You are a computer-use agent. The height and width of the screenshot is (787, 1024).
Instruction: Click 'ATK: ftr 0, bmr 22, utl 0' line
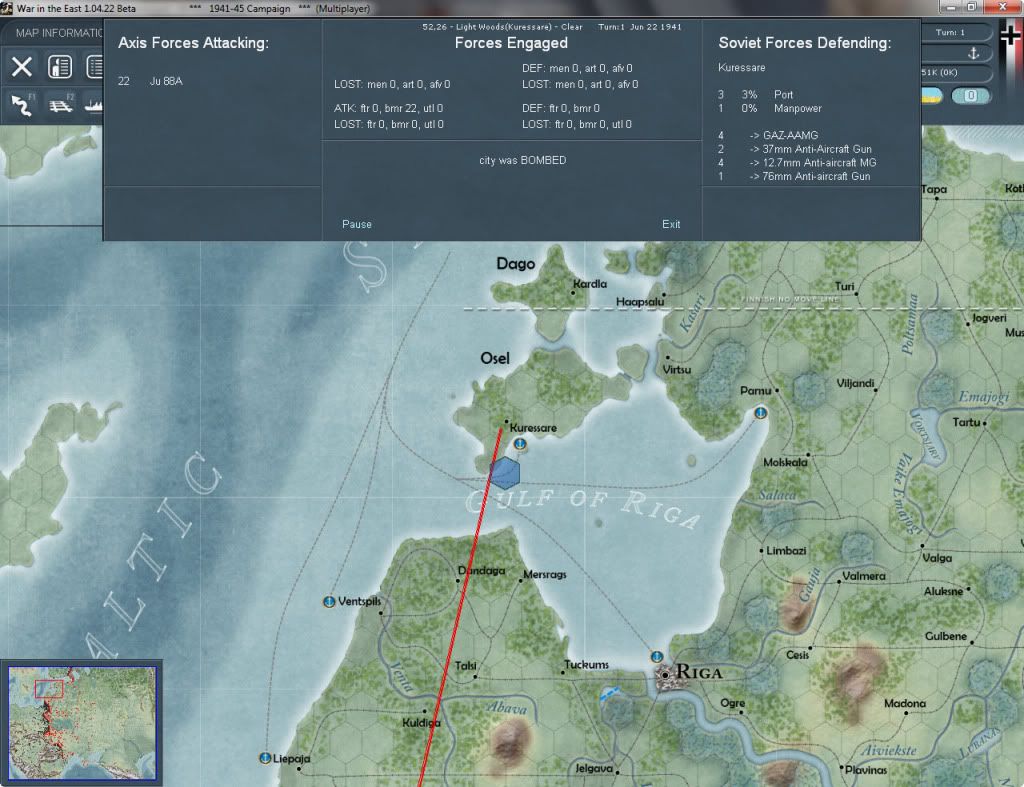click(x=389, y=108)
